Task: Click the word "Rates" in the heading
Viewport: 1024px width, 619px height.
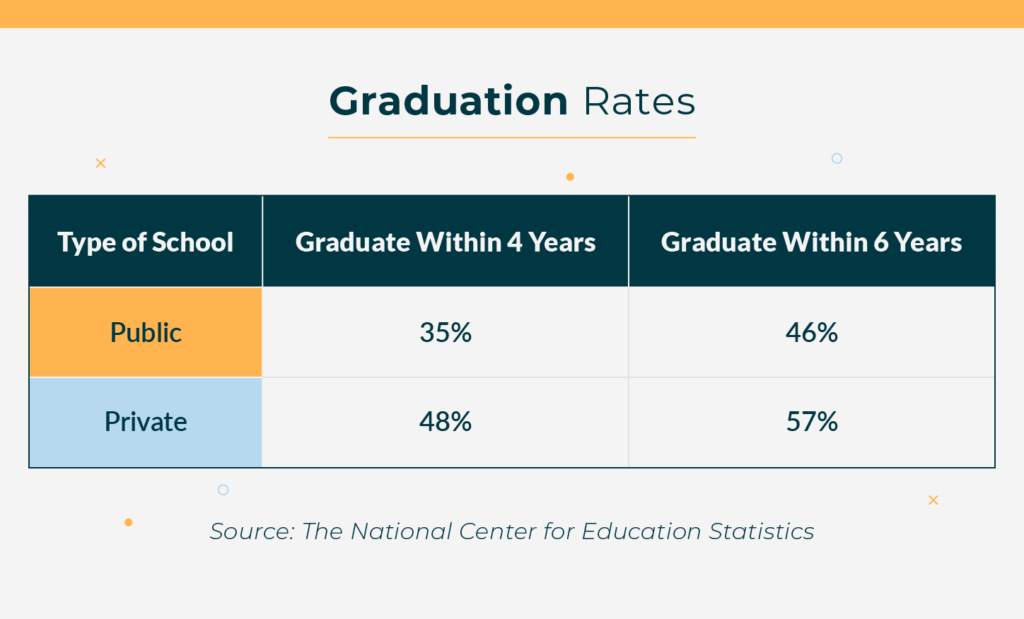Action: [x=639, y=102]
